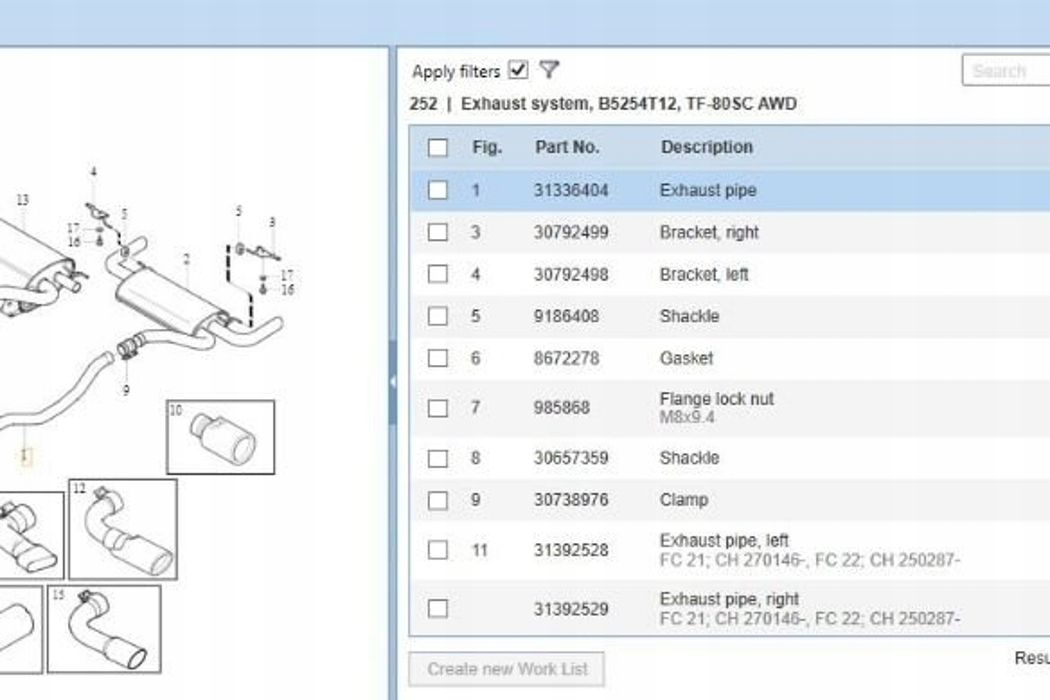
Task: Click highlighted callout 1 in the diagram
Action: tap(25, 456)
